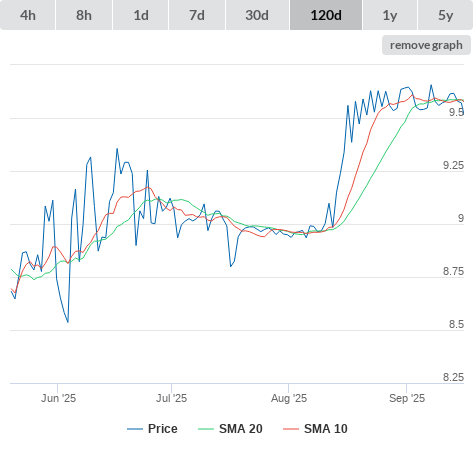Choose the 1d time range tab
Image resolution: width=474 pixels, height=455 pixels.
tap(141, 15)
